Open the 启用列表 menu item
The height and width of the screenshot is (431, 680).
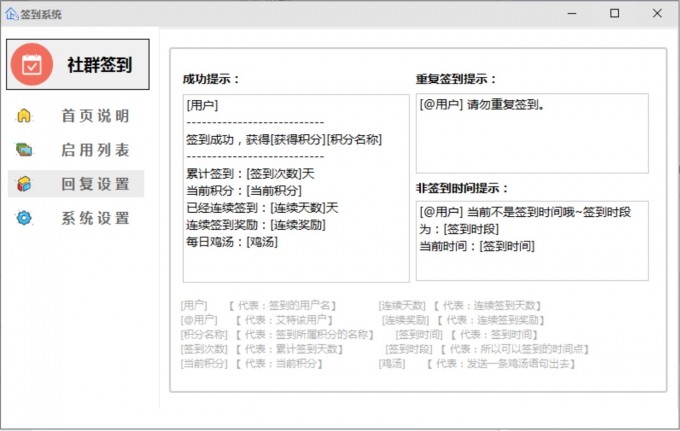[95, 150]
